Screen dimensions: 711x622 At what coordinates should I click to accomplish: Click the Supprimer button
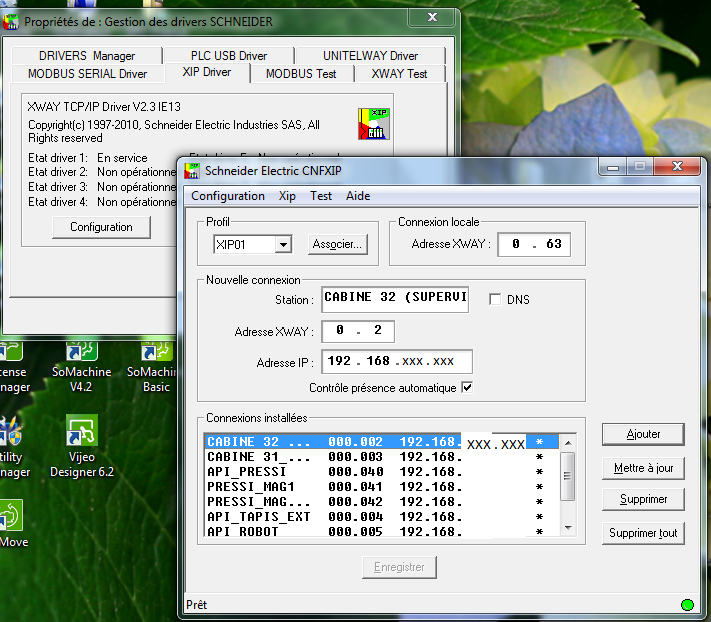coord(643,499)
